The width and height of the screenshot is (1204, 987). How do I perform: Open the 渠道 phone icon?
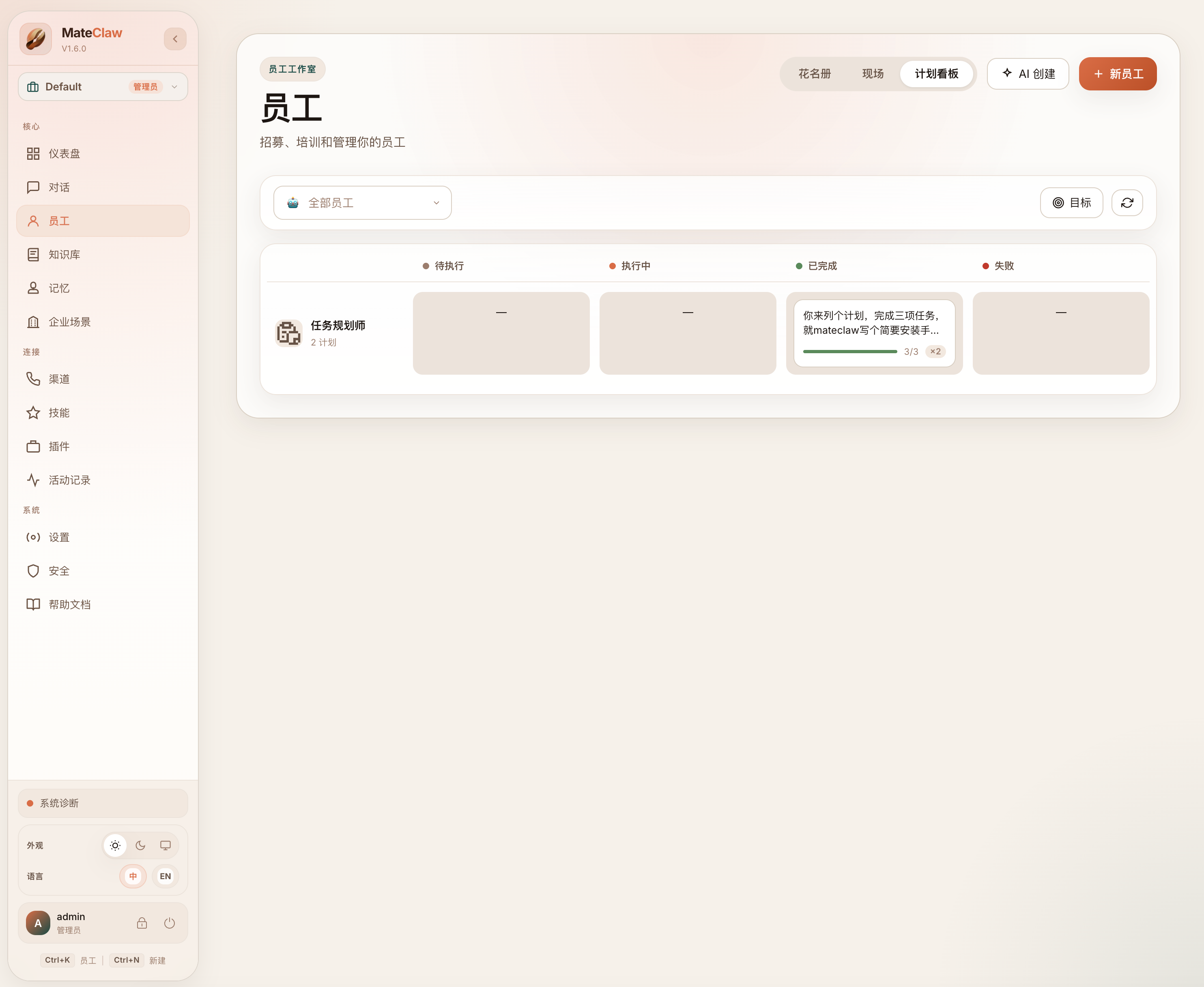33,379
